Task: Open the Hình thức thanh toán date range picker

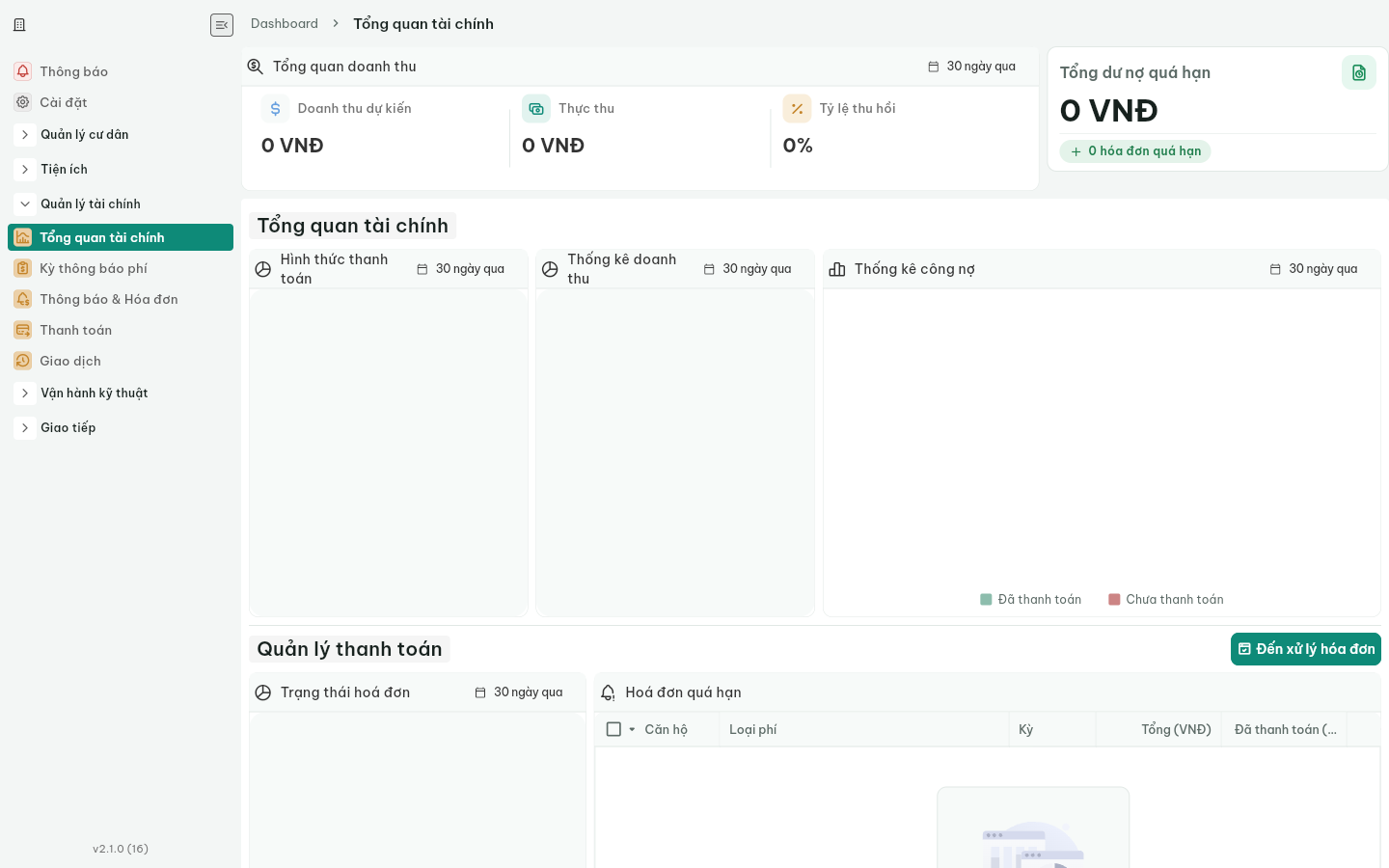Action: tap(461, 269)
